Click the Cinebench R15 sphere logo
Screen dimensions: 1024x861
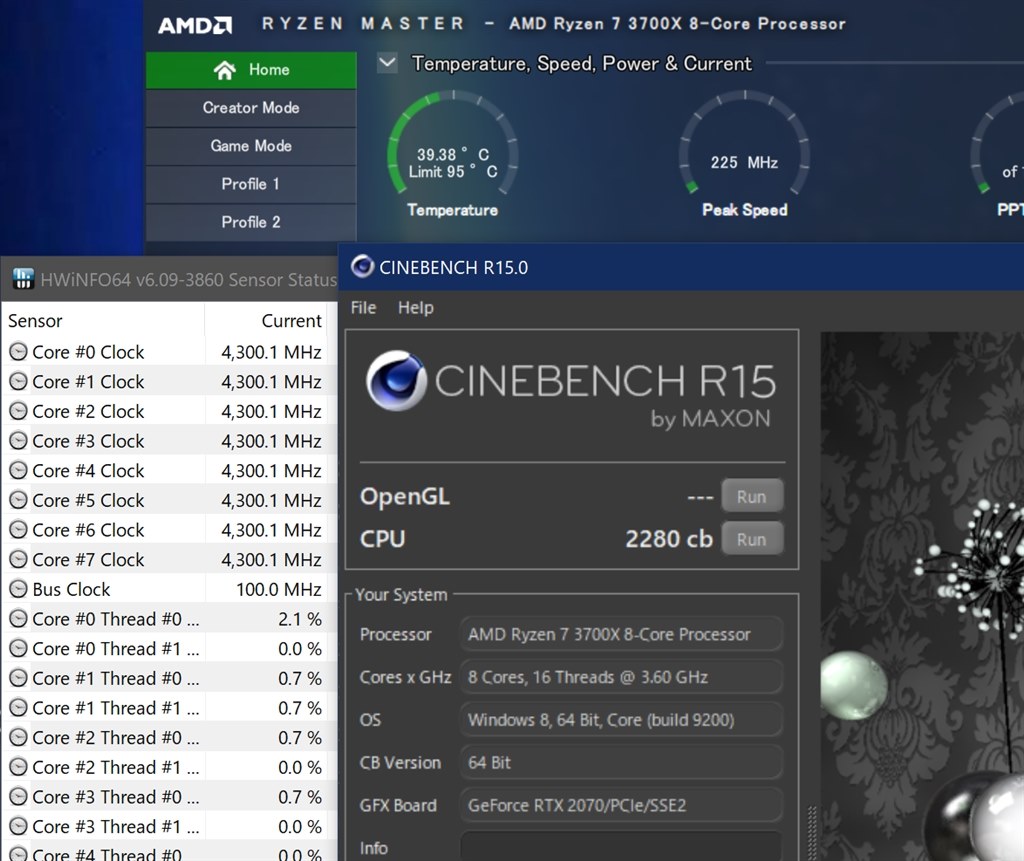396,381
